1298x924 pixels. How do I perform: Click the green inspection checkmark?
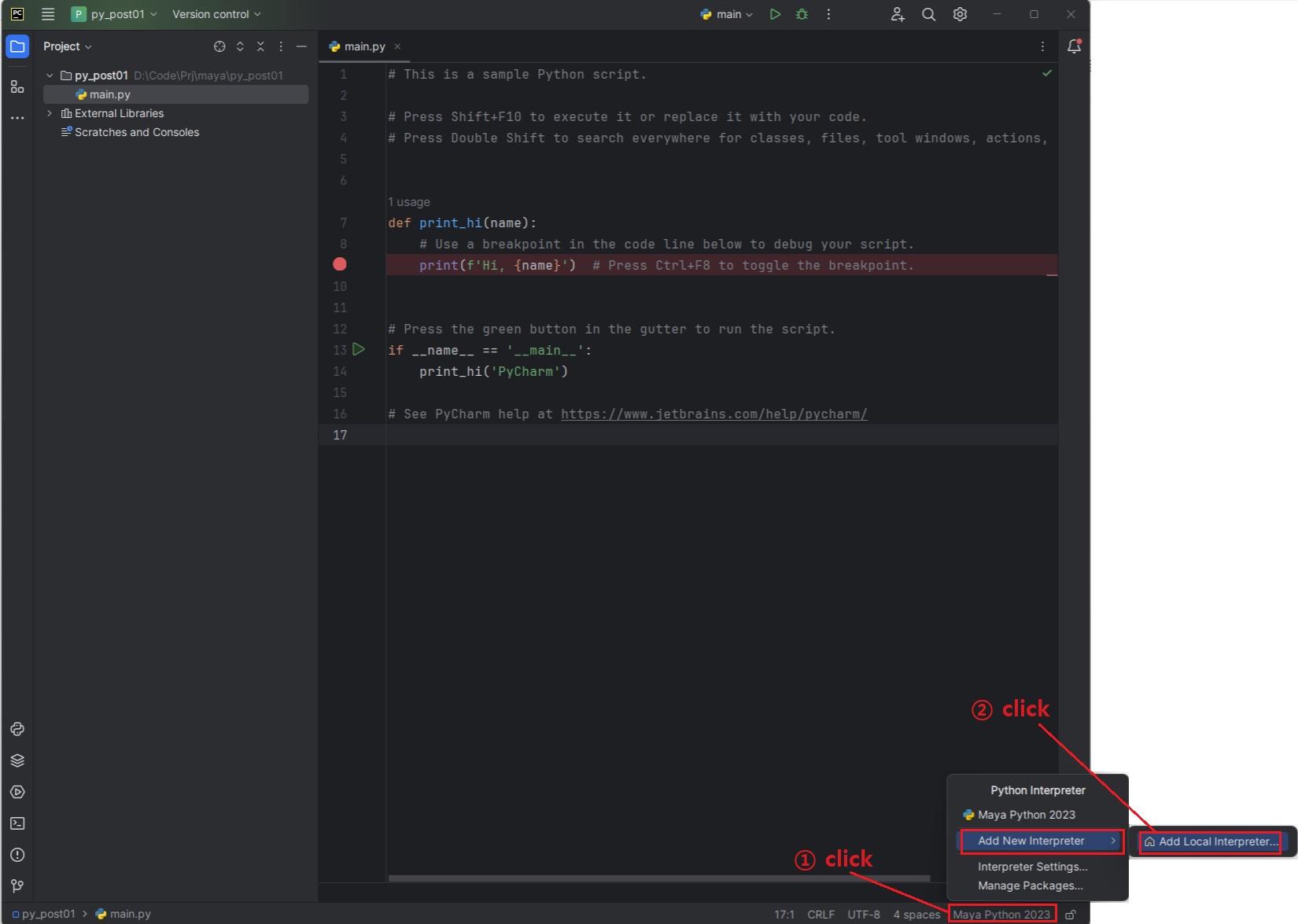(x=1047, y=73)
